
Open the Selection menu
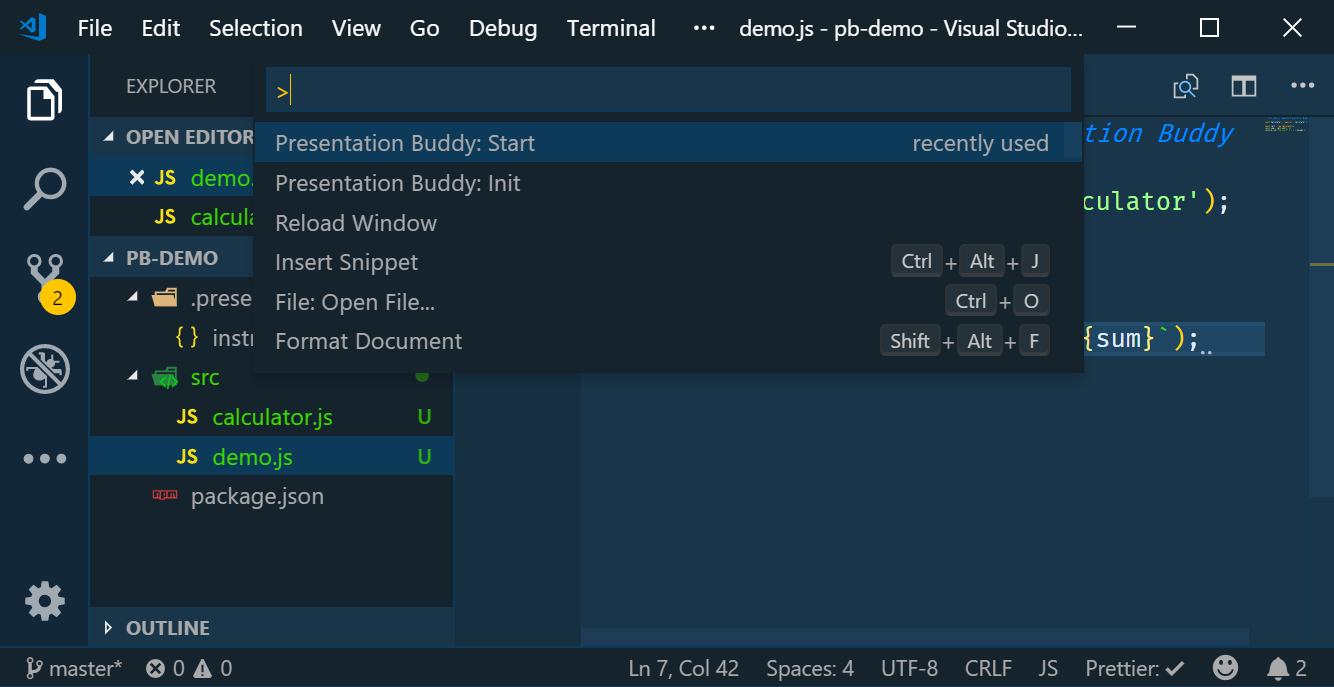(x=256, y=28)
